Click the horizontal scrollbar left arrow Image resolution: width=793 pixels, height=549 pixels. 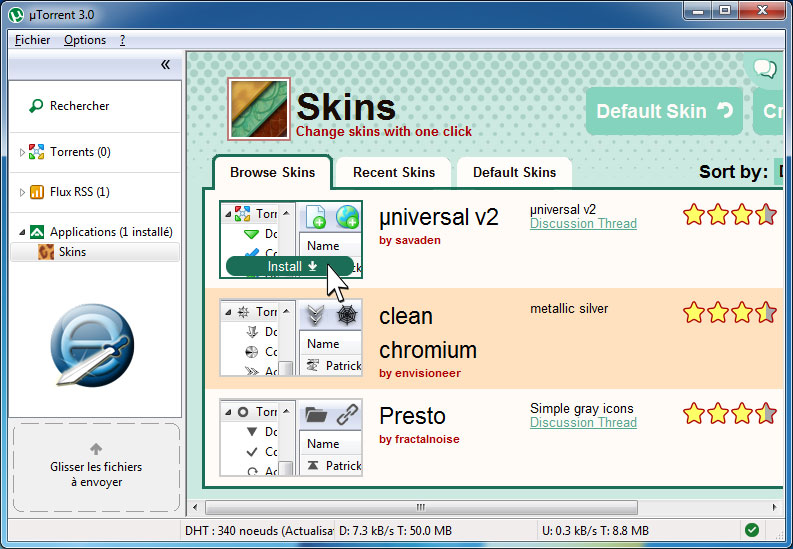[195, 507]
